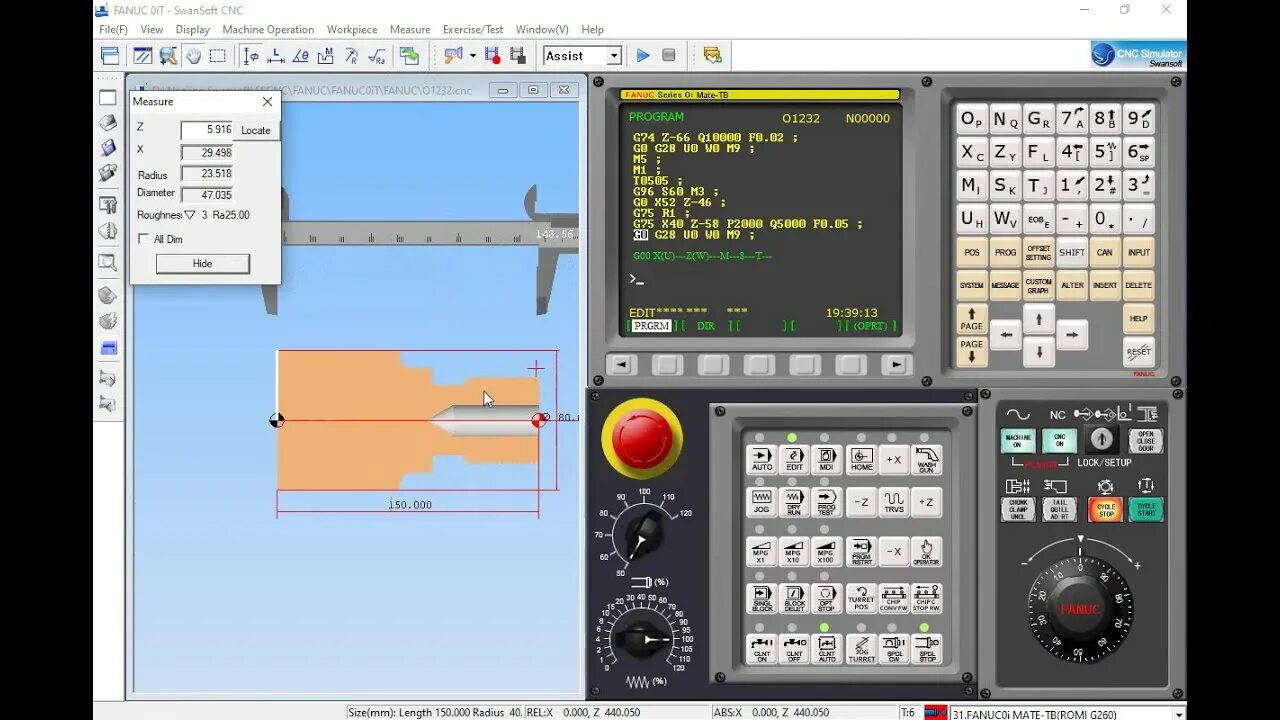Click the CHIP CONV FW key

tap(894, 599)
